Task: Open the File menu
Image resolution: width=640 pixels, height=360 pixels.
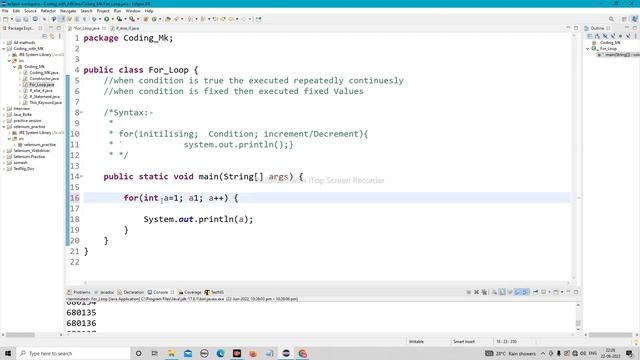Action: point(5,11)
